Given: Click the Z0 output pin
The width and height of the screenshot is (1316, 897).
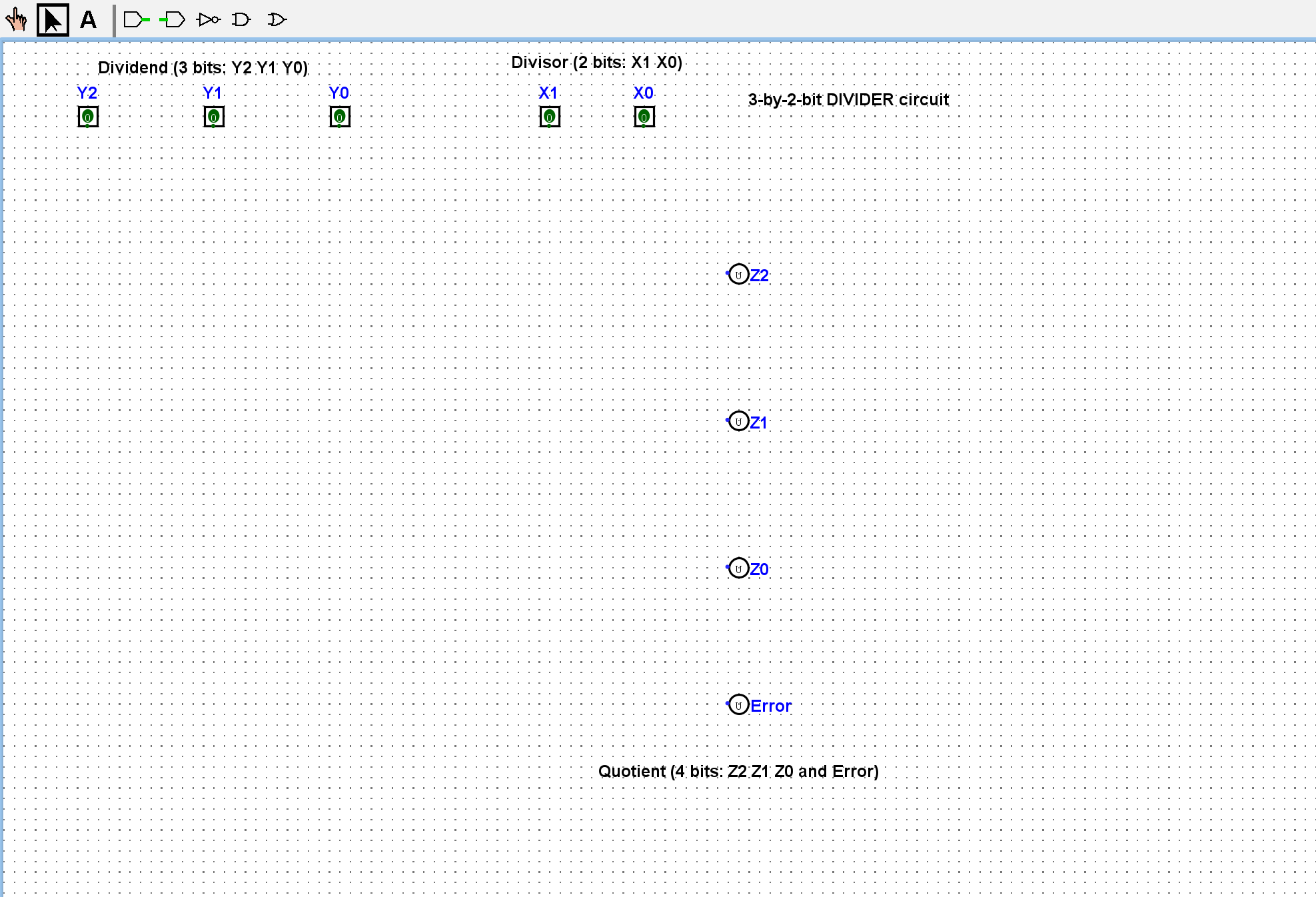Looking at the screenshot, I should 738,568.
